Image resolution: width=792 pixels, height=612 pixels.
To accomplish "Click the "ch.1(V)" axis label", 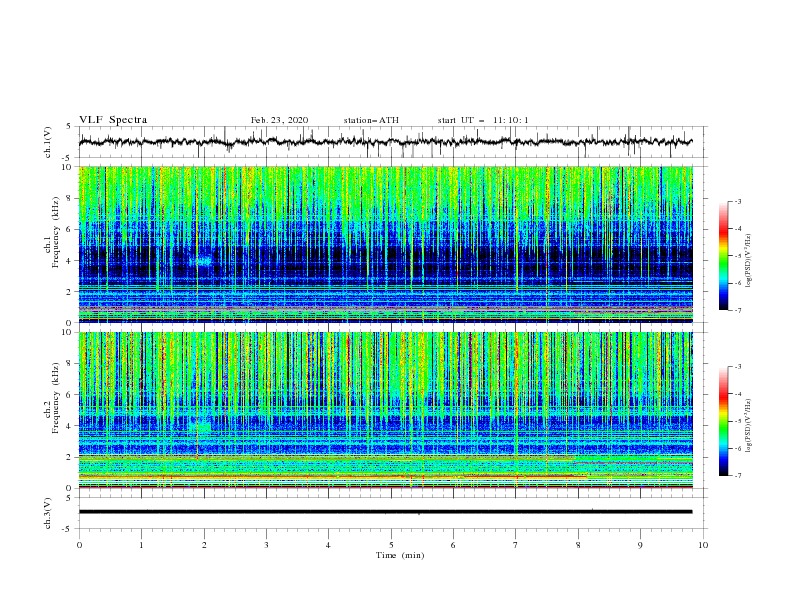I will tap(48, 142).
